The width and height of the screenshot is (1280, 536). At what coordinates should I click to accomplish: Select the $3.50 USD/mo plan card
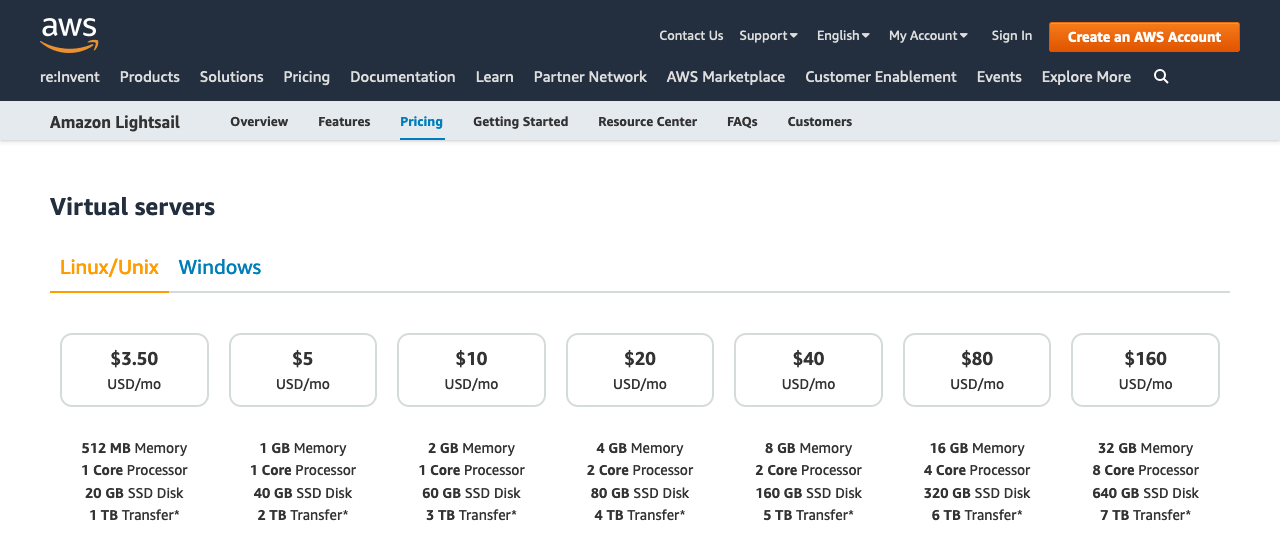134,370
